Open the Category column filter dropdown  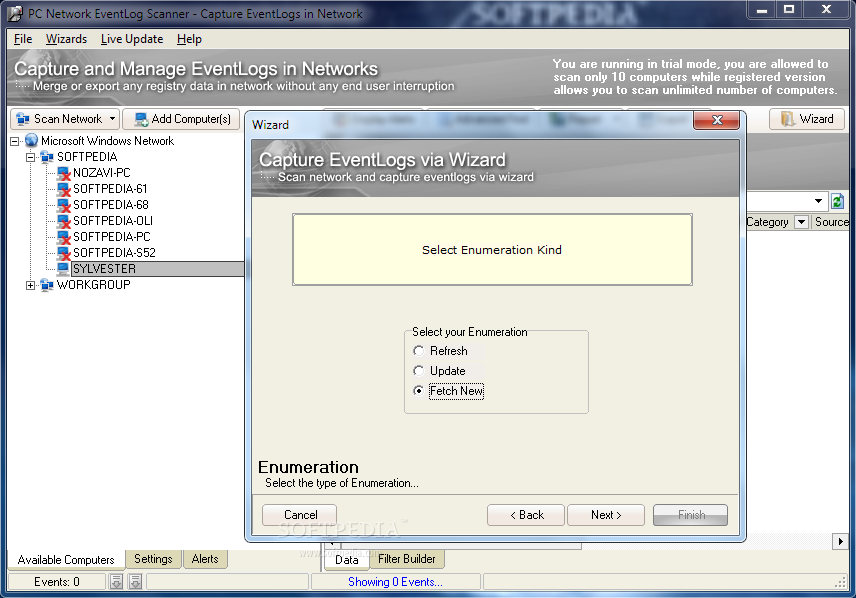[801, 222]
